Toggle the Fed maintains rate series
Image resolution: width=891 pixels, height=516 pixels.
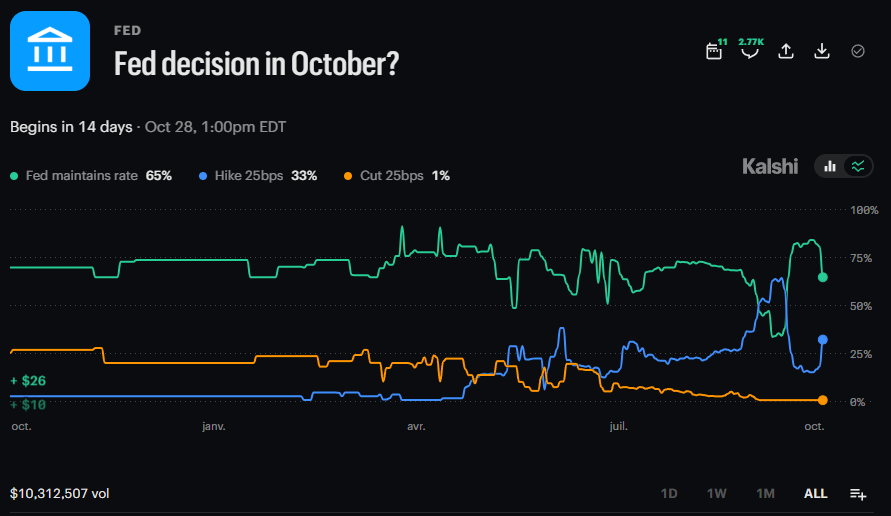coord(91,176)
